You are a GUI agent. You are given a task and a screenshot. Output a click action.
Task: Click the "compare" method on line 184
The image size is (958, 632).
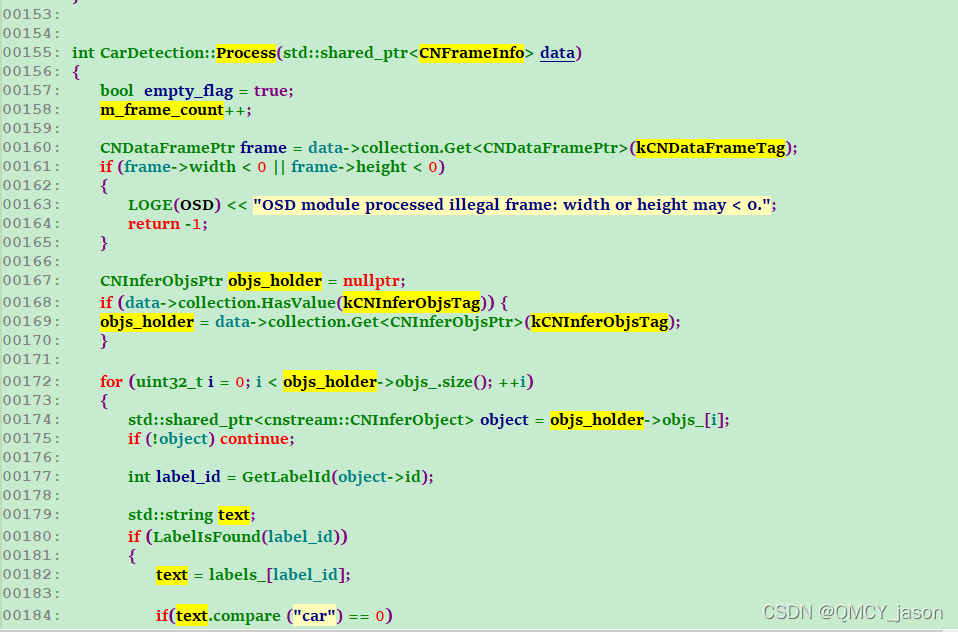247,615
